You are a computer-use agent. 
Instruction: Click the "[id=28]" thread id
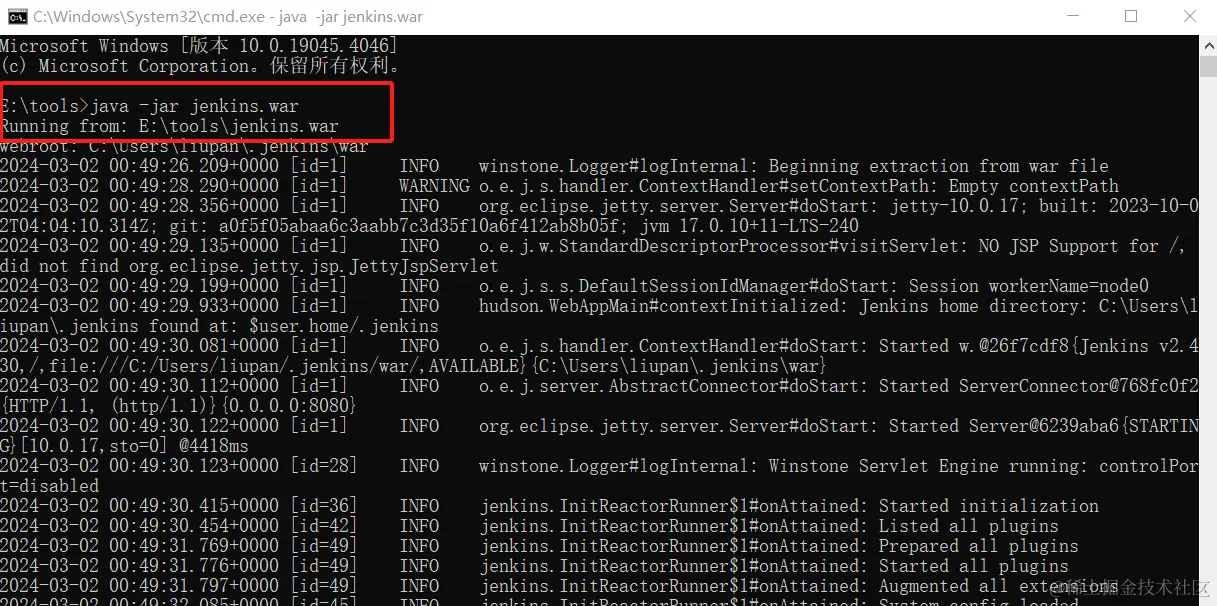pos(323,466)
